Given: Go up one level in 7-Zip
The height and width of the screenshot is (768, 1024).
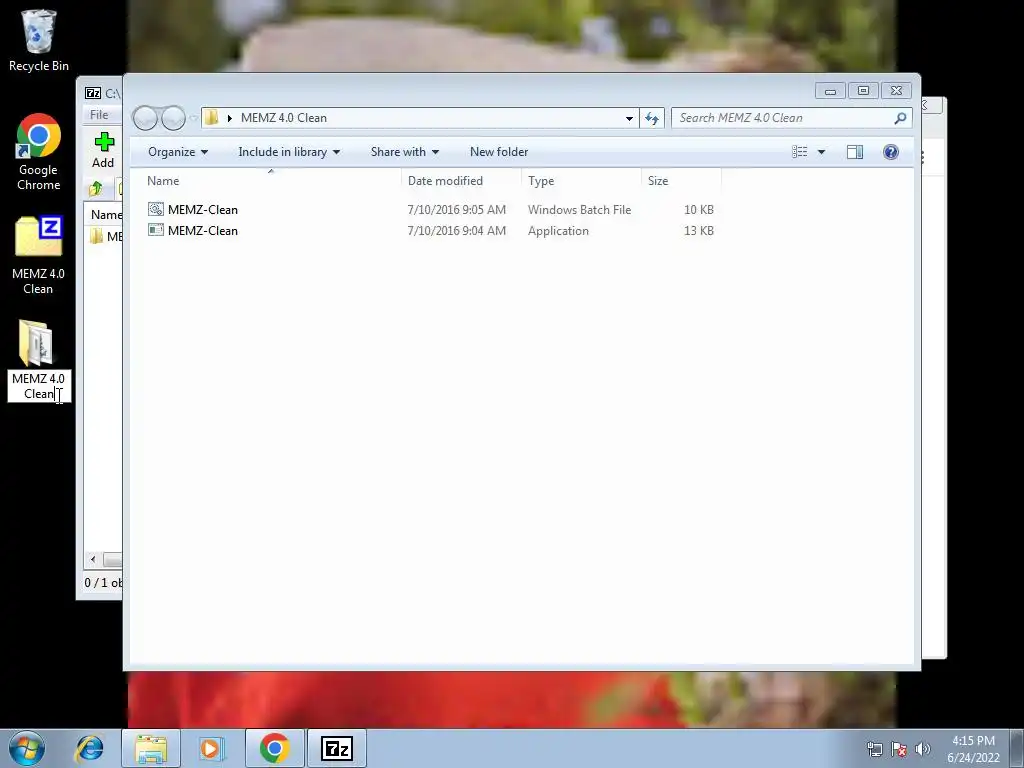Looking at the screenshot, I should tap(95, 189).
